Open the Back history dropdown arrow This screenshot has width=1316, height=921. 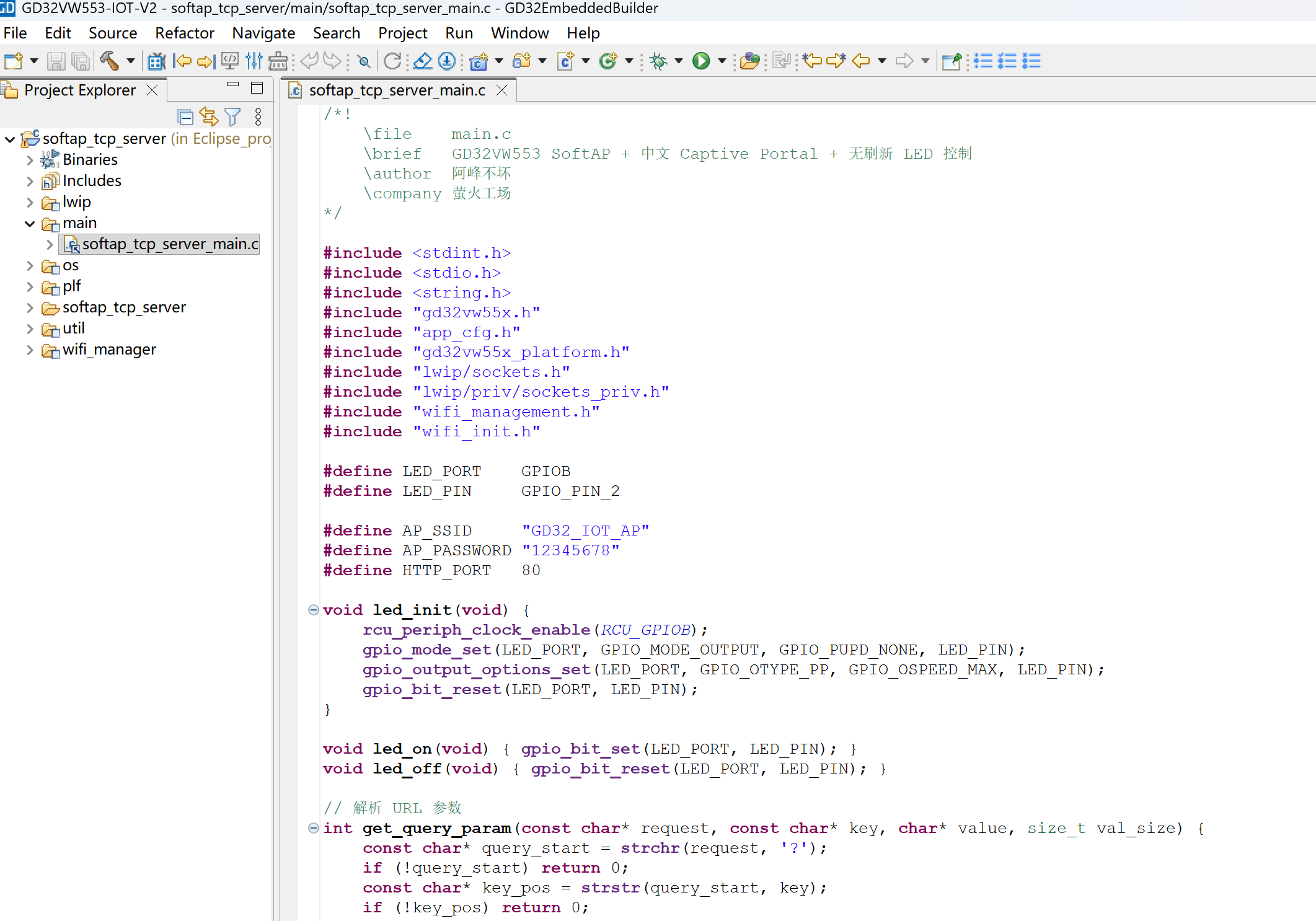(882, 61)
